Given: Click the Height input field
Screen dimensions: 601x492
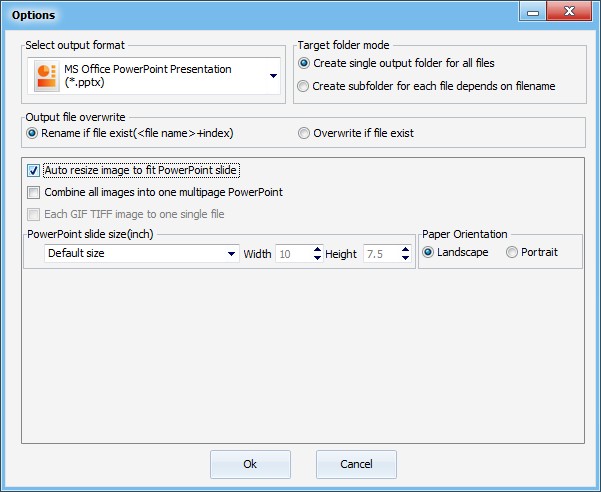Looking at the screenshot, I should (381, 254).
